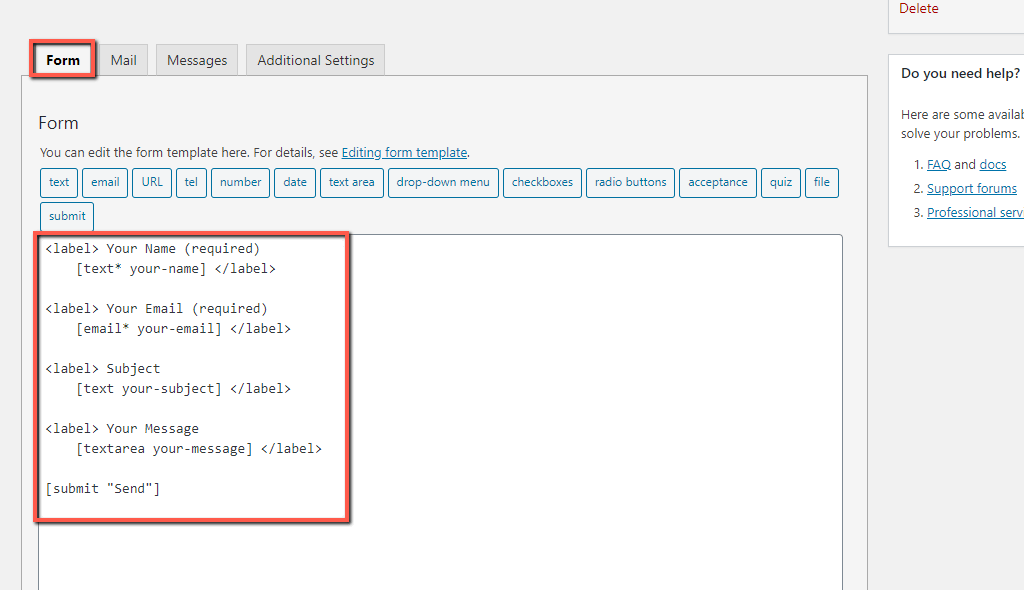
Task: Insert a number field tag
Action: coord(240,182)
